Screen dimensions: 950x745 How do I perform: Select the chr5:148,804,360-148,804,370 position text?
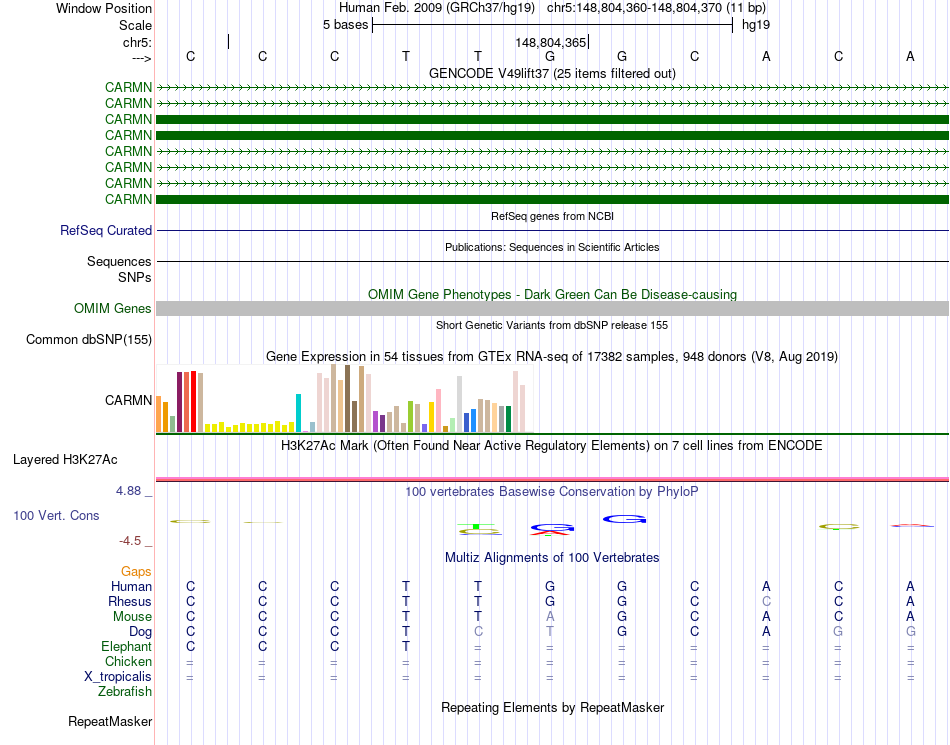coord(656,8)
